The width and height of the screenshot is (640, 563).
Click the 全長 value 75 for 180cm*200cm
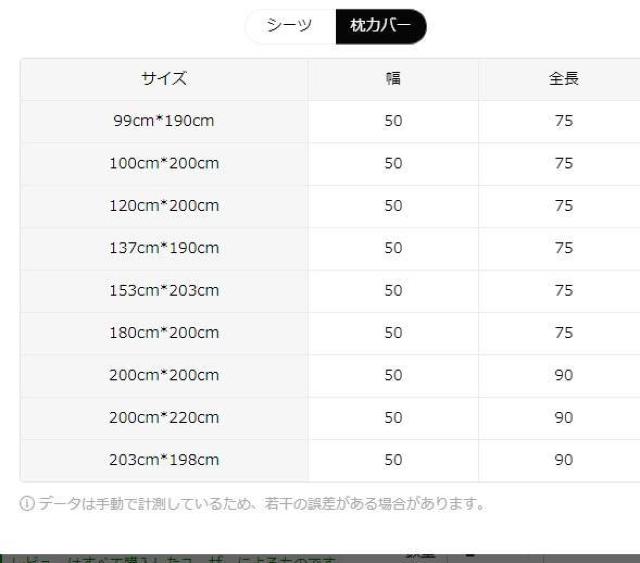pyautogui.click(x=563, y=333)
